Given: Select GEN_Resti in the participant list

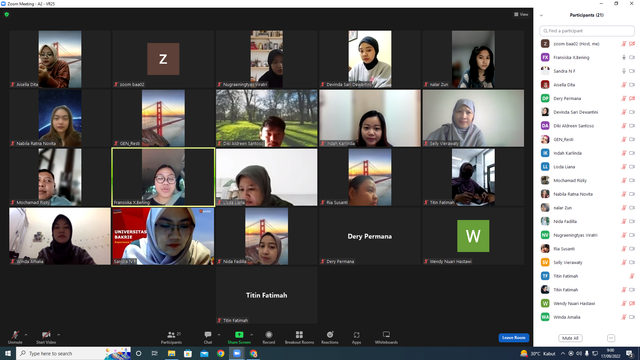Looking at the screenshot, I should [x=587, y=139].
